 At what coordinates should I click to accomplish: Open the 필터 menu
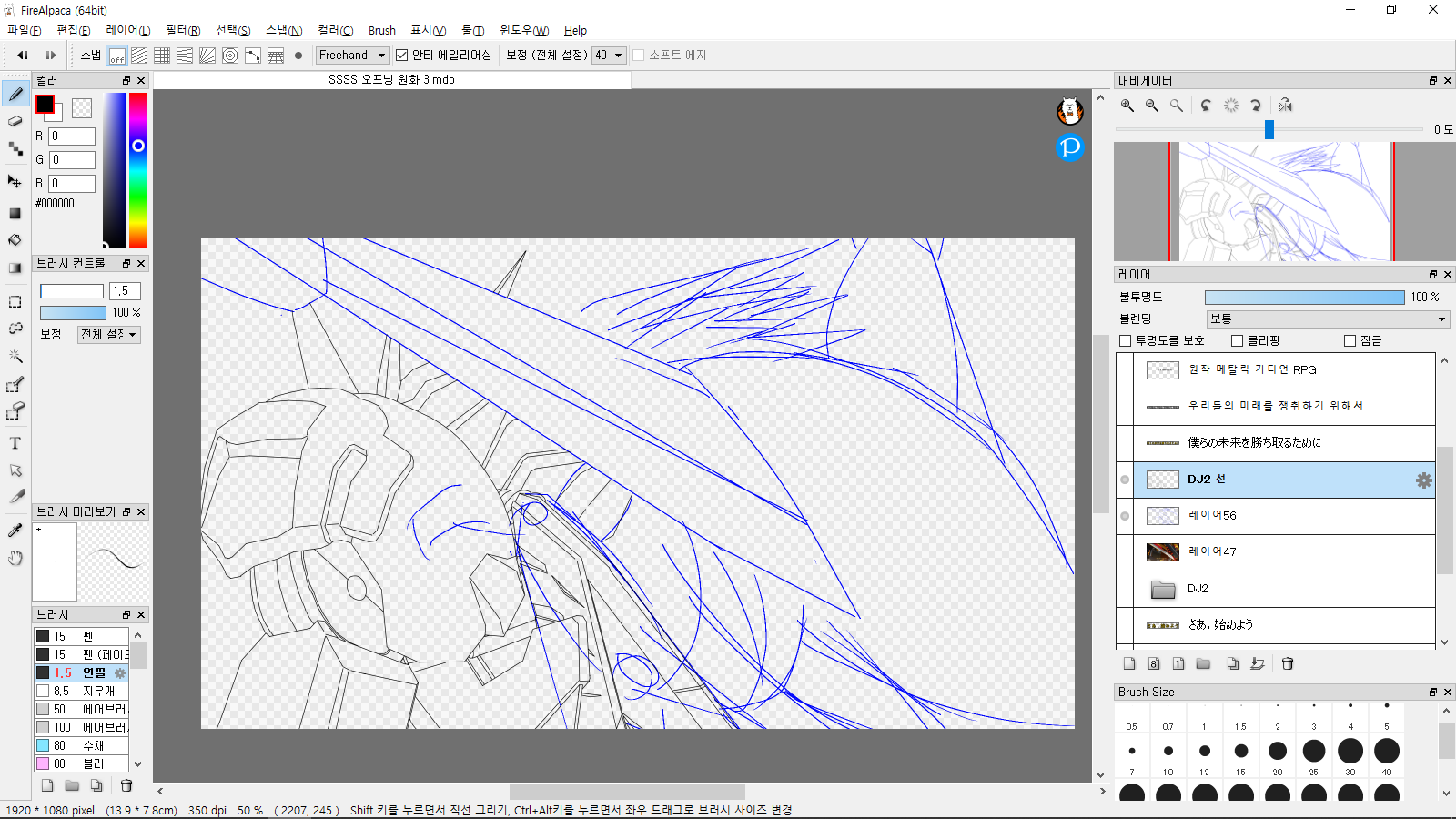[182, 31]
